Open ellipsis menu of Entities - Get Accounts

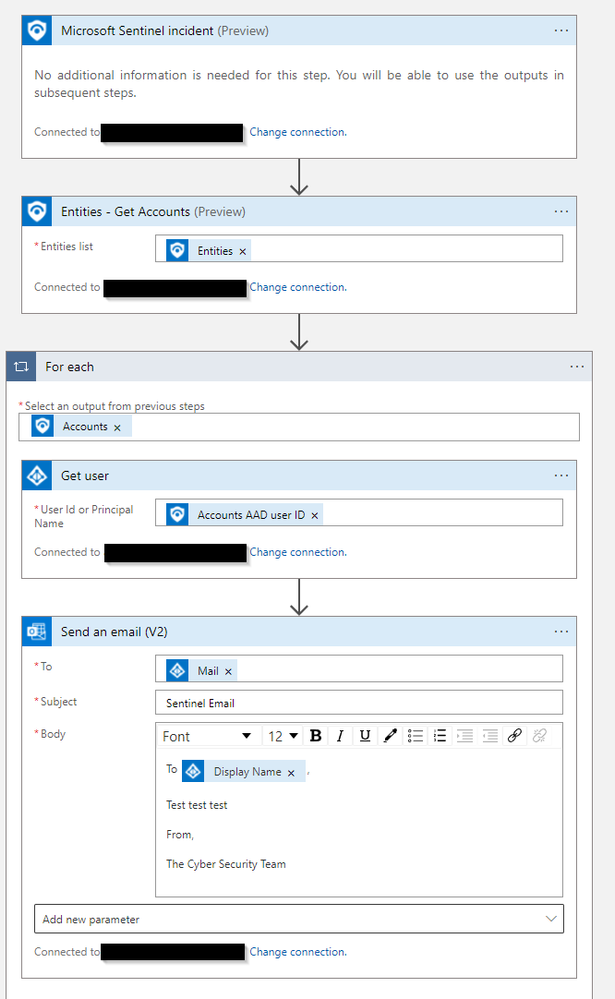[x=561, y=212]
